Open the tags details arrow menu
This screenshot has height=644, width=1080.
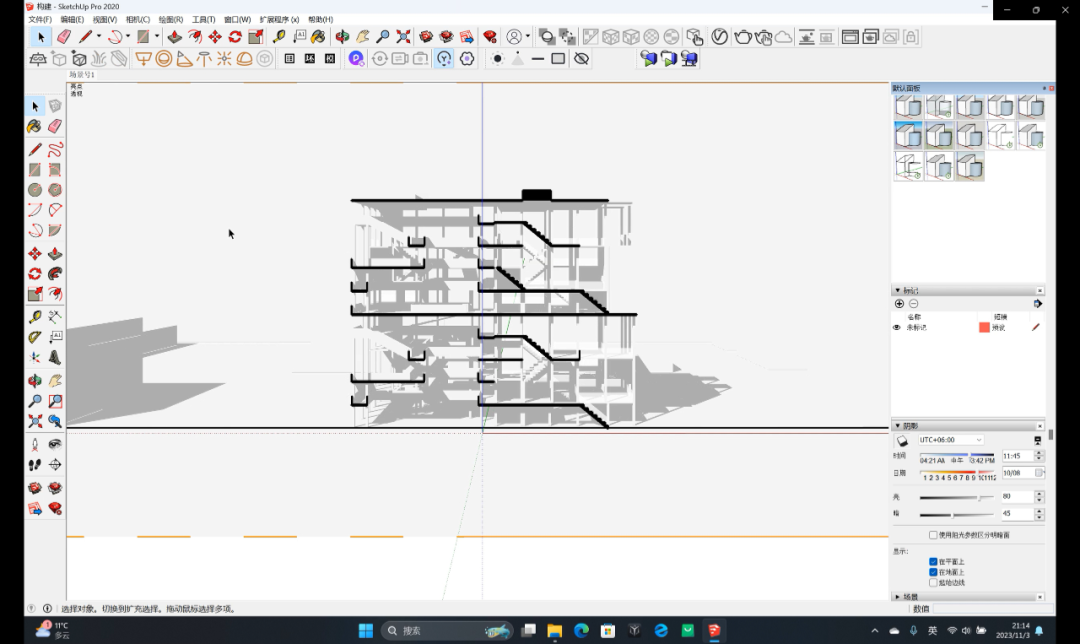coord(1038,304)
